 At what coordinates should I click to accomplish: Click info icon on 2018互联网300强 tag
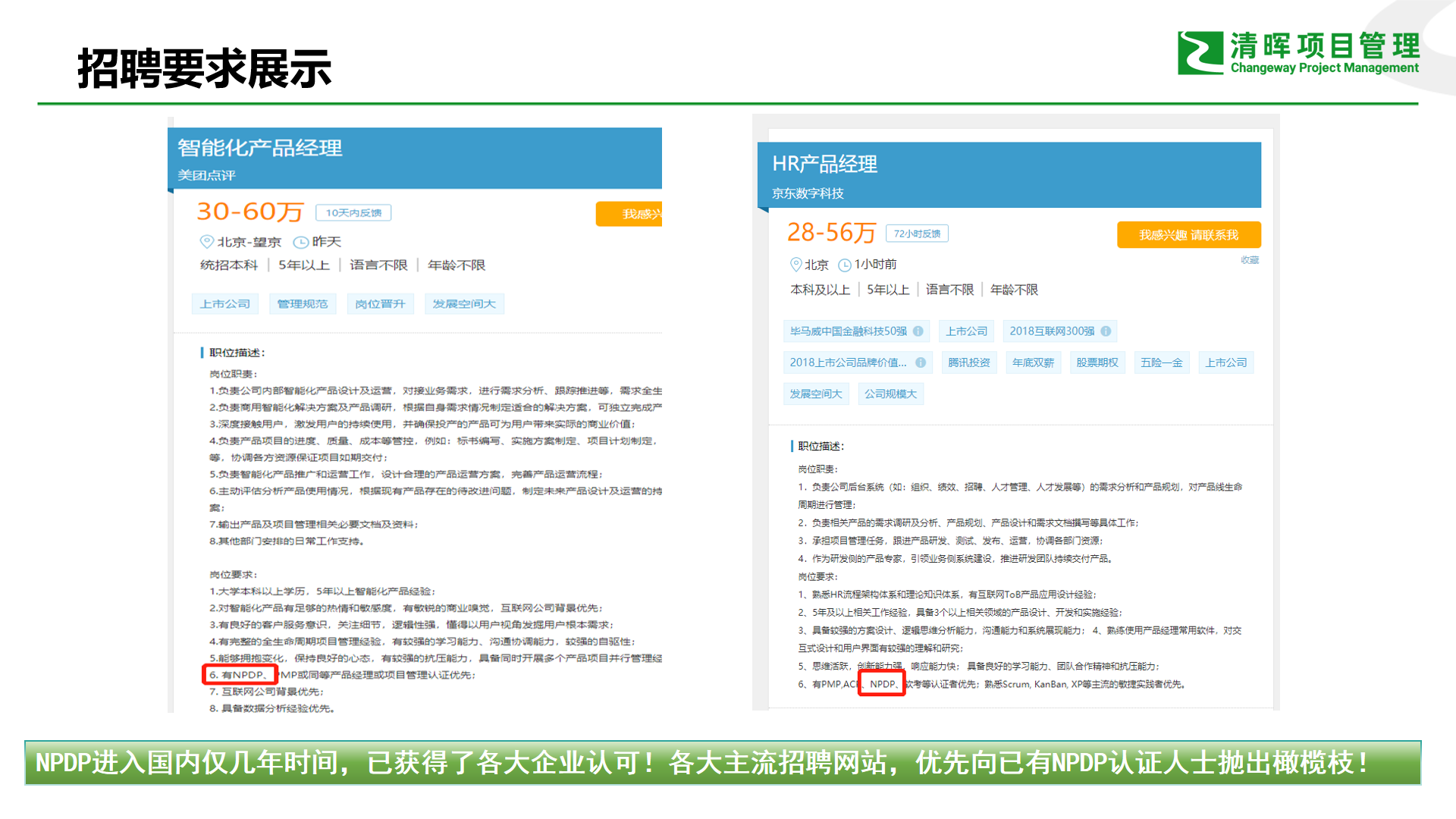point(1106,331)
